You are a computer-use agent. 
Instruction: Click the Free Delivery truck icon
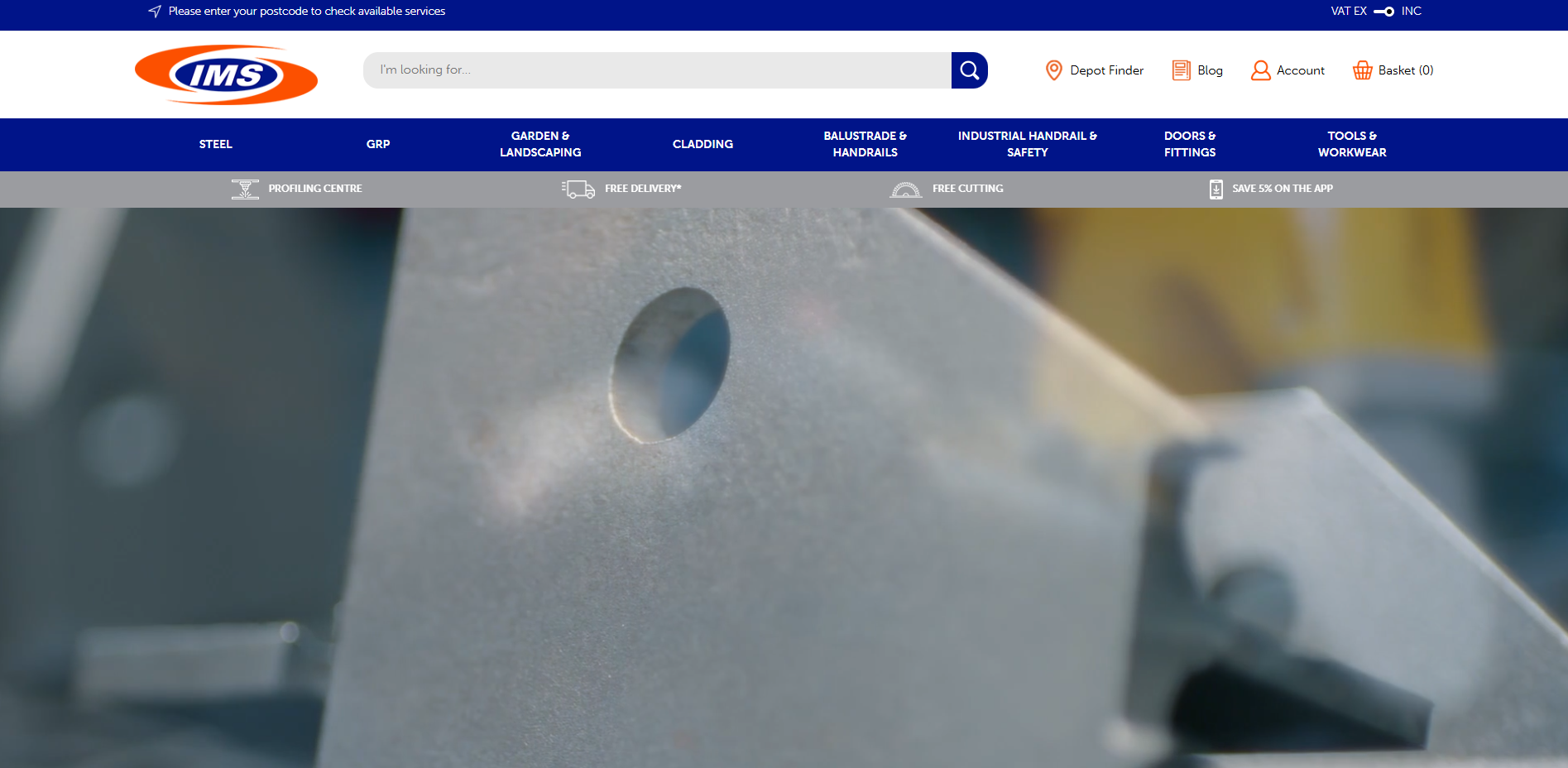click(x=578, y=190)
